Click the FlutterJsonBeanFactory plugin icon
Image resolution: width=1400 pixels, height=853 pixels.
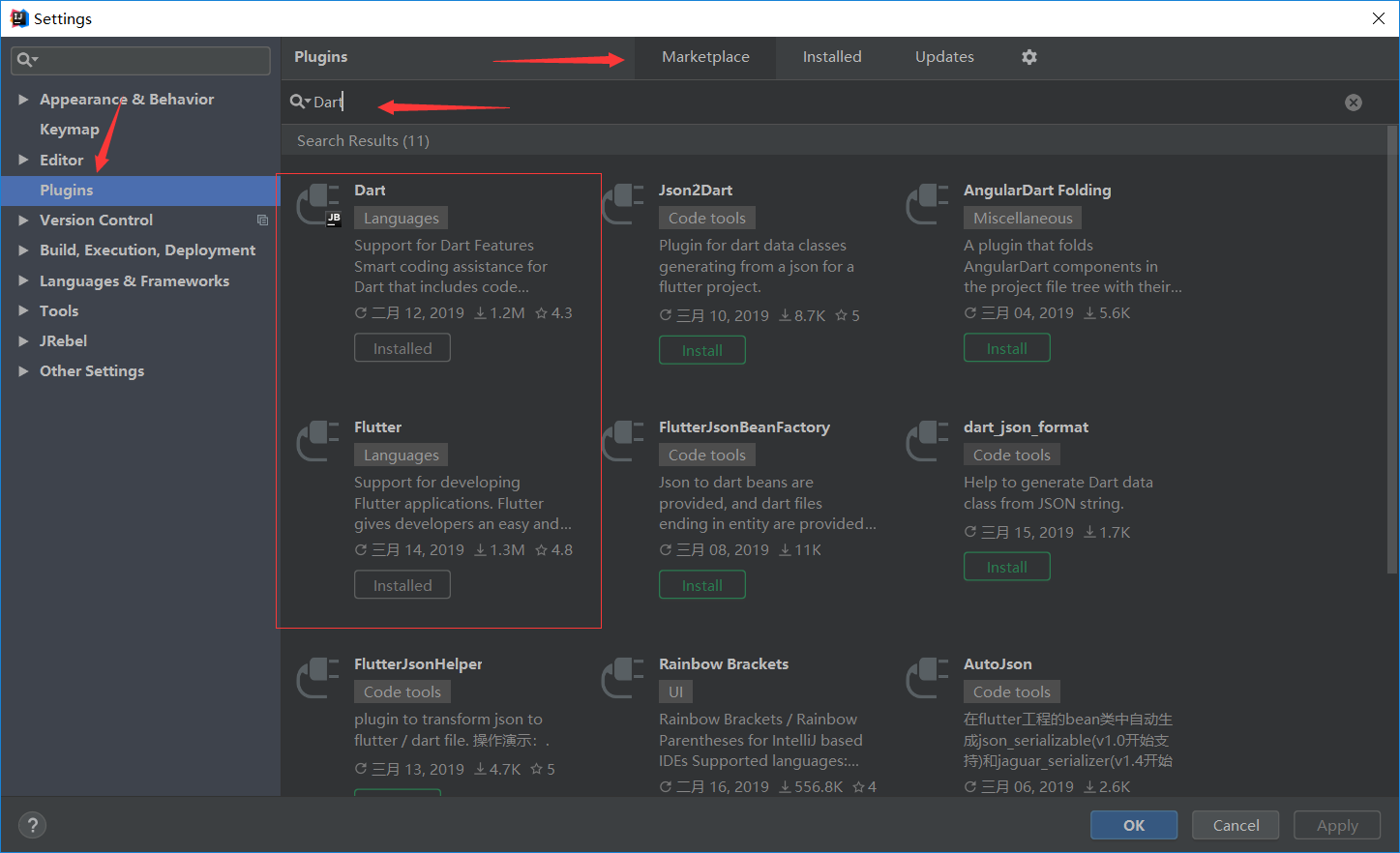[623, 442]
